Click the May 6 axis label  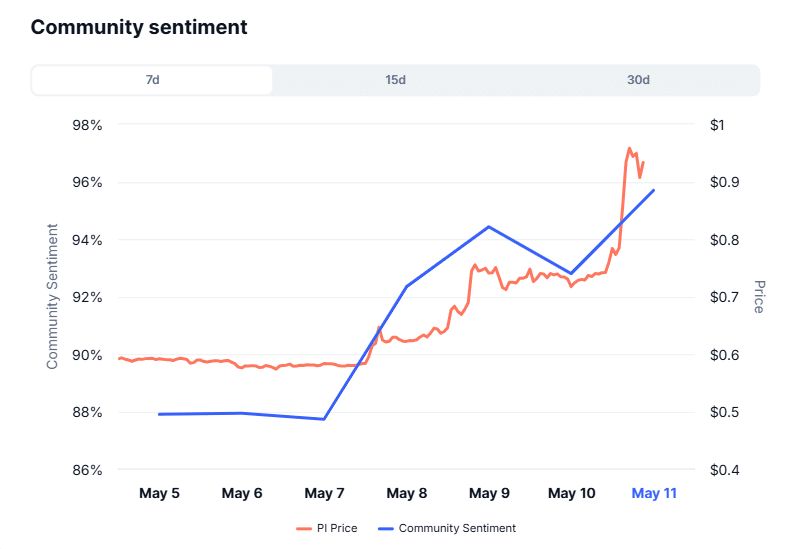[x=242, y=493]
